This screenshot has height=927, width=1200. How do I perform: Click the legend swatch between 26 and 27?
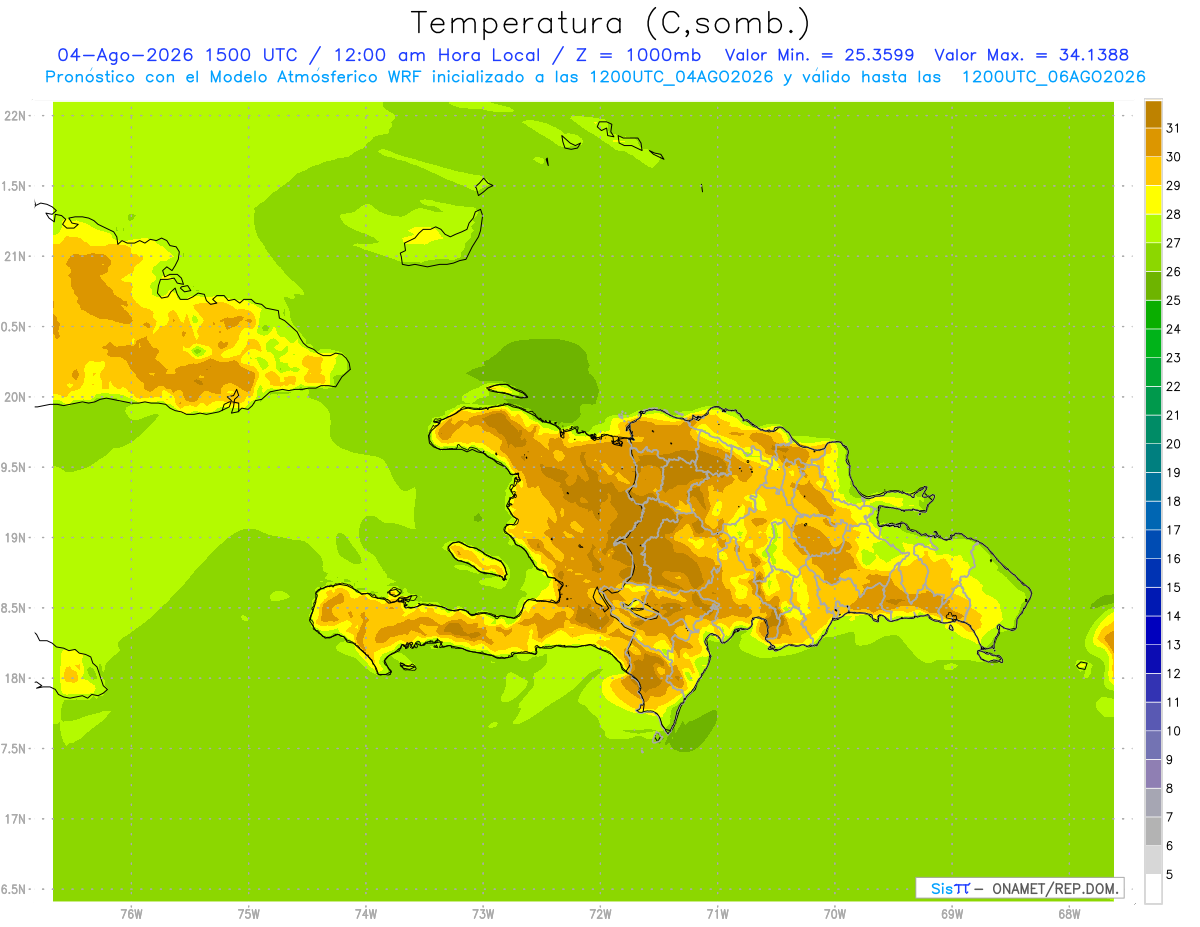(x=1153, y=257)
